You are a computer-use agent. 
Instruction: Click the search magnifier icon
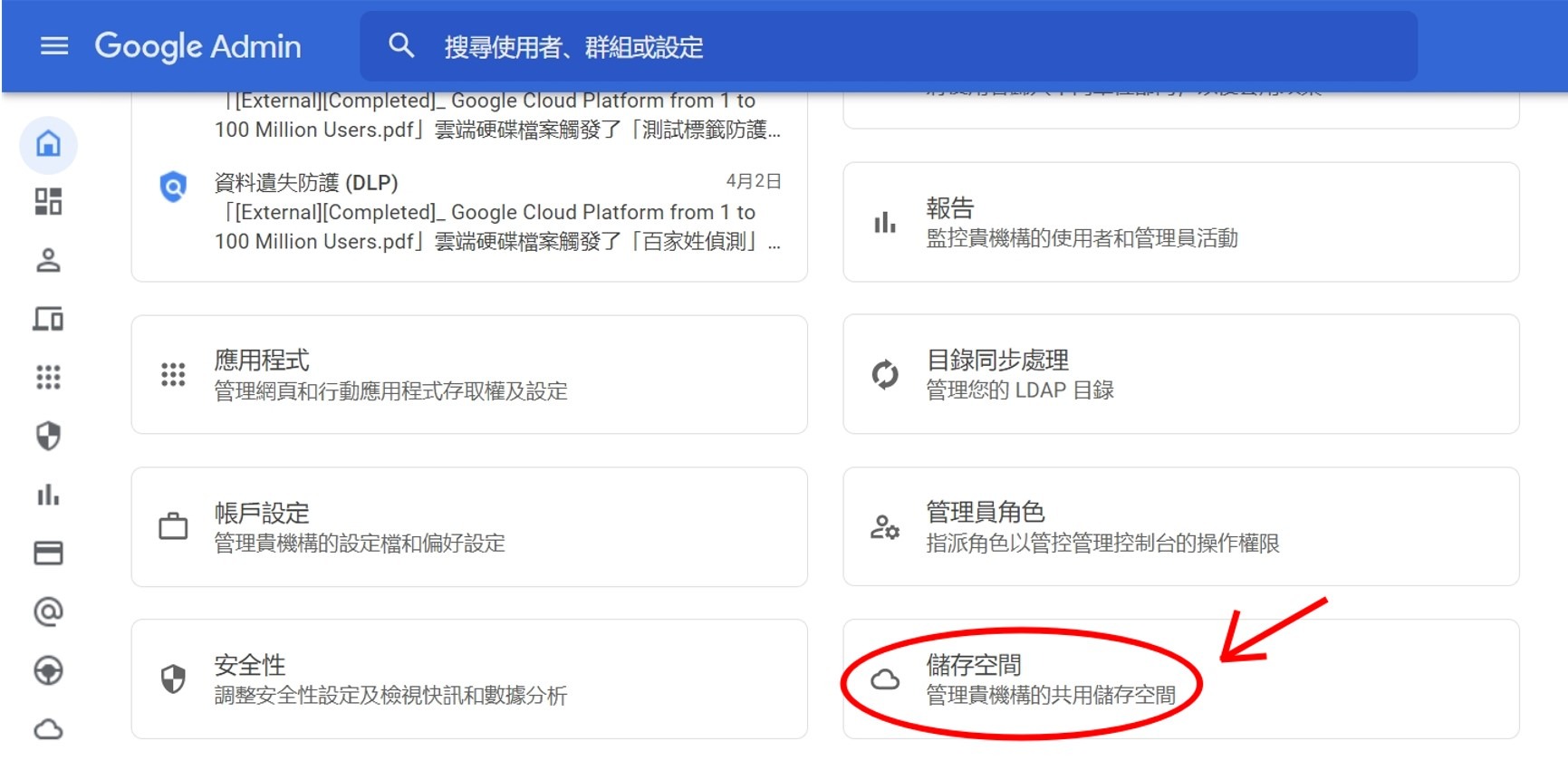(401, 45)
